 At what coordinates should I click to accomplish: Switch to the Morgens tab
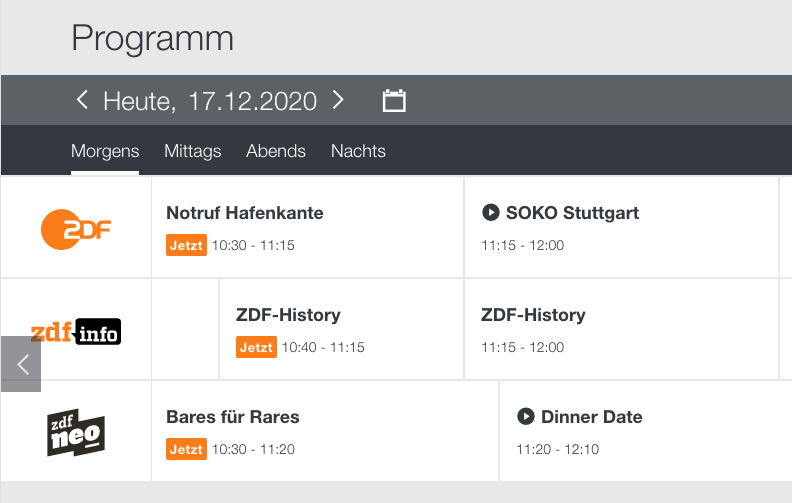click(x=105, y=151)
